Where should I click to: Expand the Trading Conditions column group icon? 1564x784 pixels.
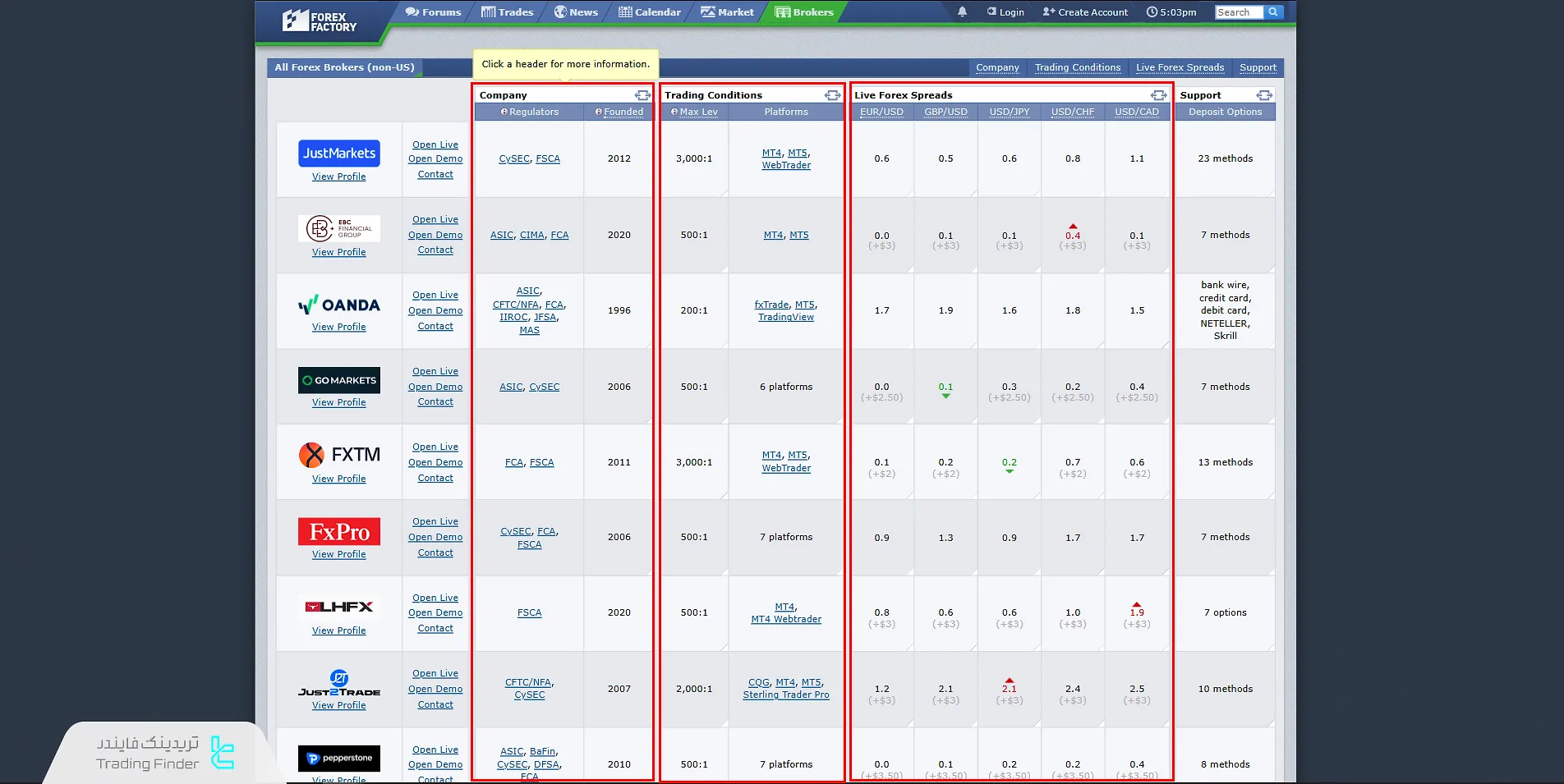coord(832,95)
